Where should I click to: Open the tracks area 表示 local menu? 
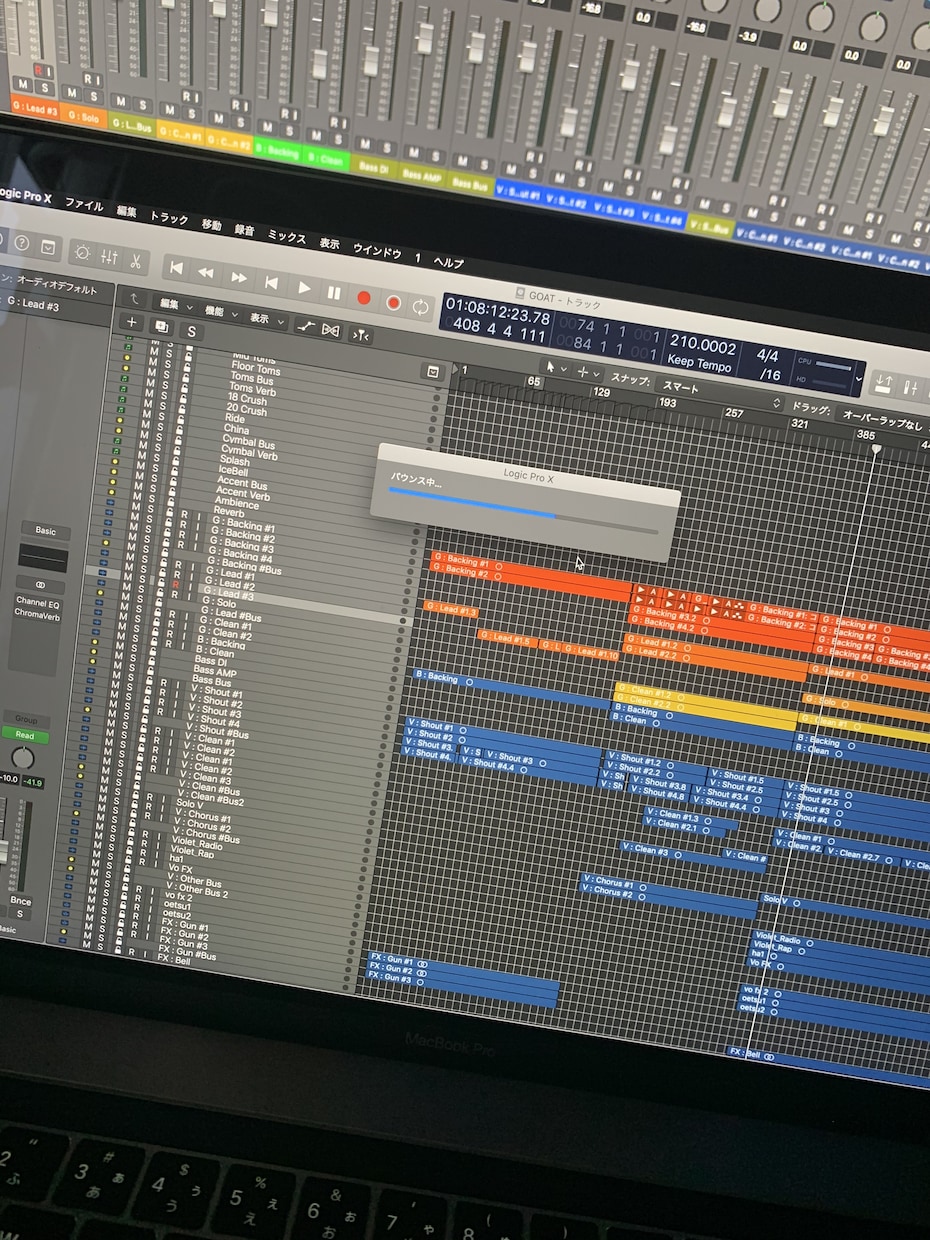coord(264,318)
